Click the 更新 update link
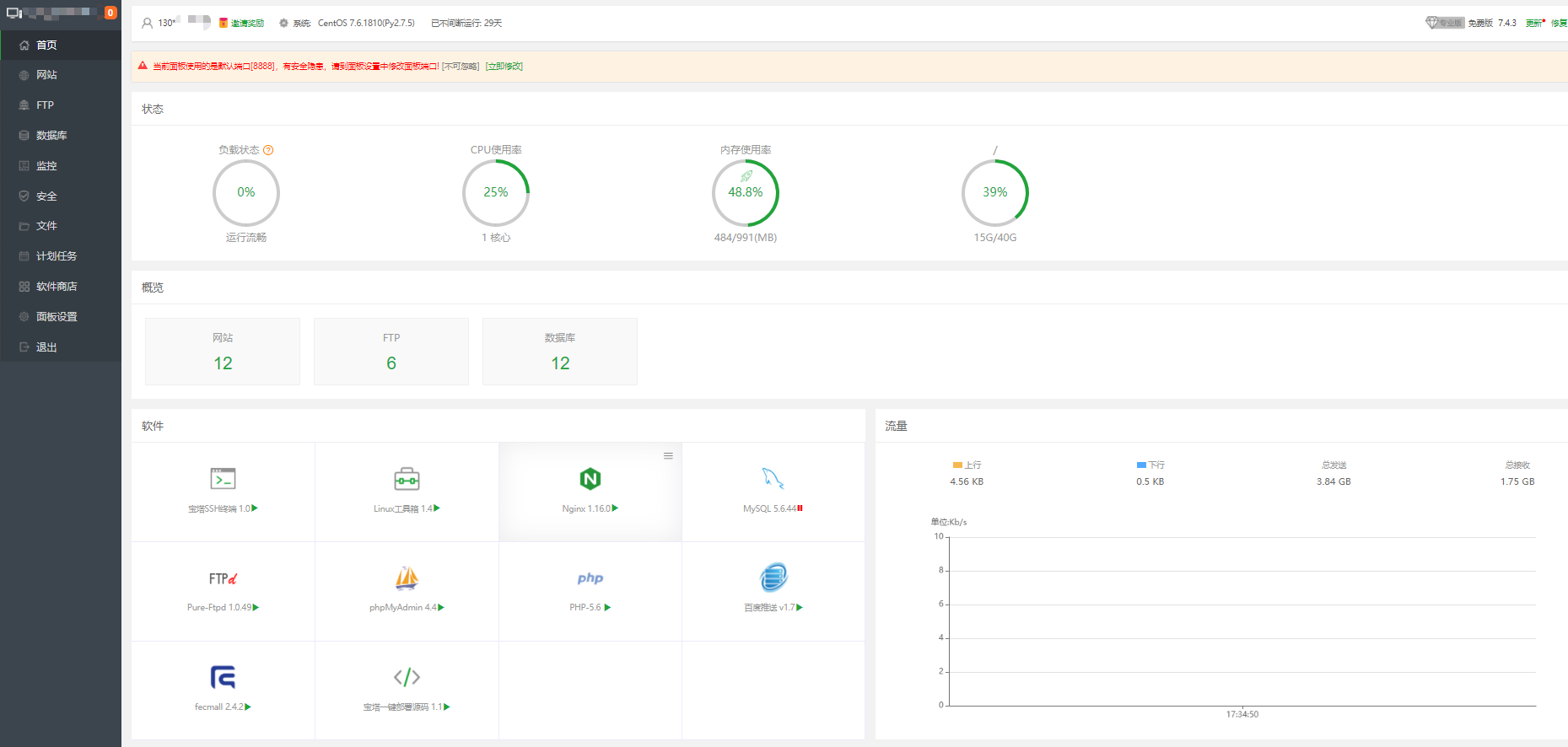1568x747 pixels. (1534, 23)
